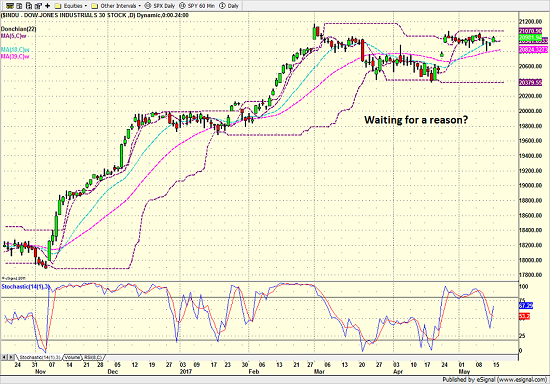Viewport: 550px width, 384px height.
Task: Click the May month label on time axis
Action: (464, 372)
